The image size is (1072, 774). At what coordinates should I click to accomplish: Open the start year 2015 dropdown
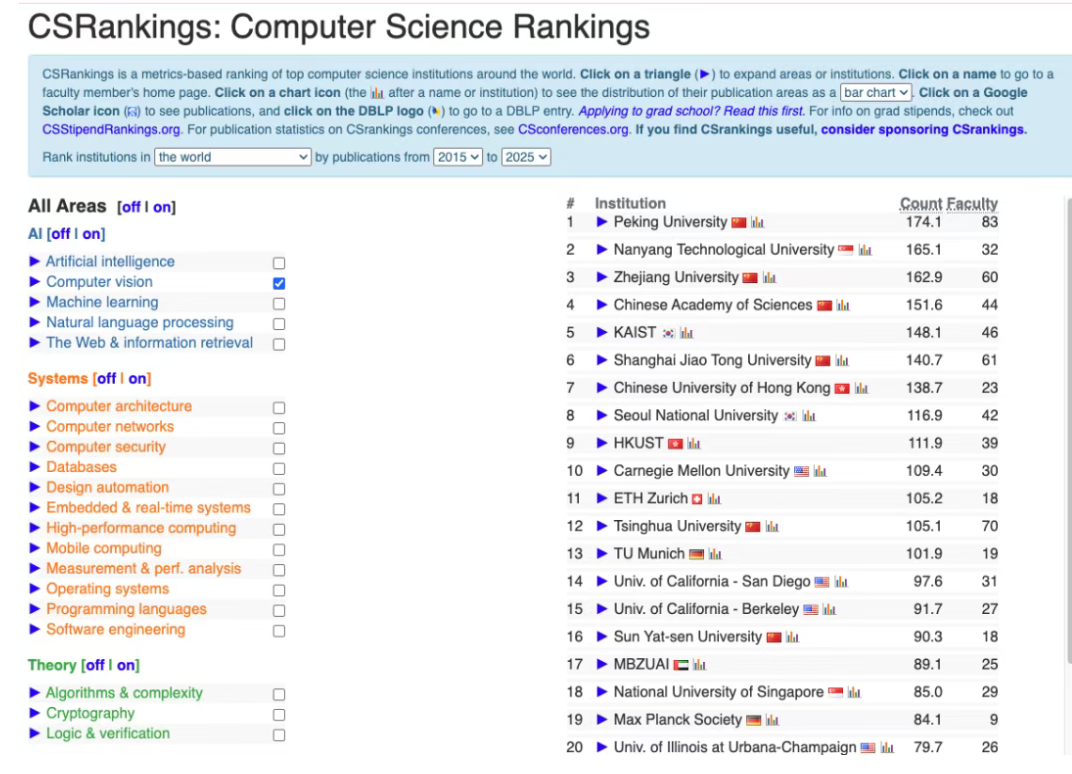coord(458,157)
